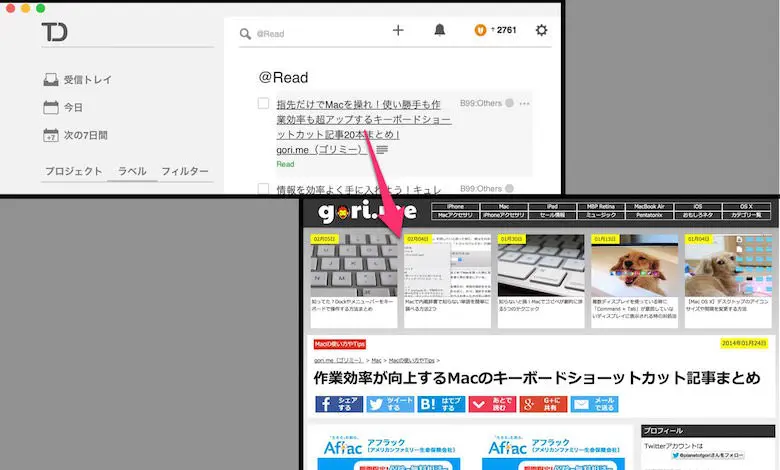
Task: Open iPhoneアクセサリ nav item
Action: point(504,215)
